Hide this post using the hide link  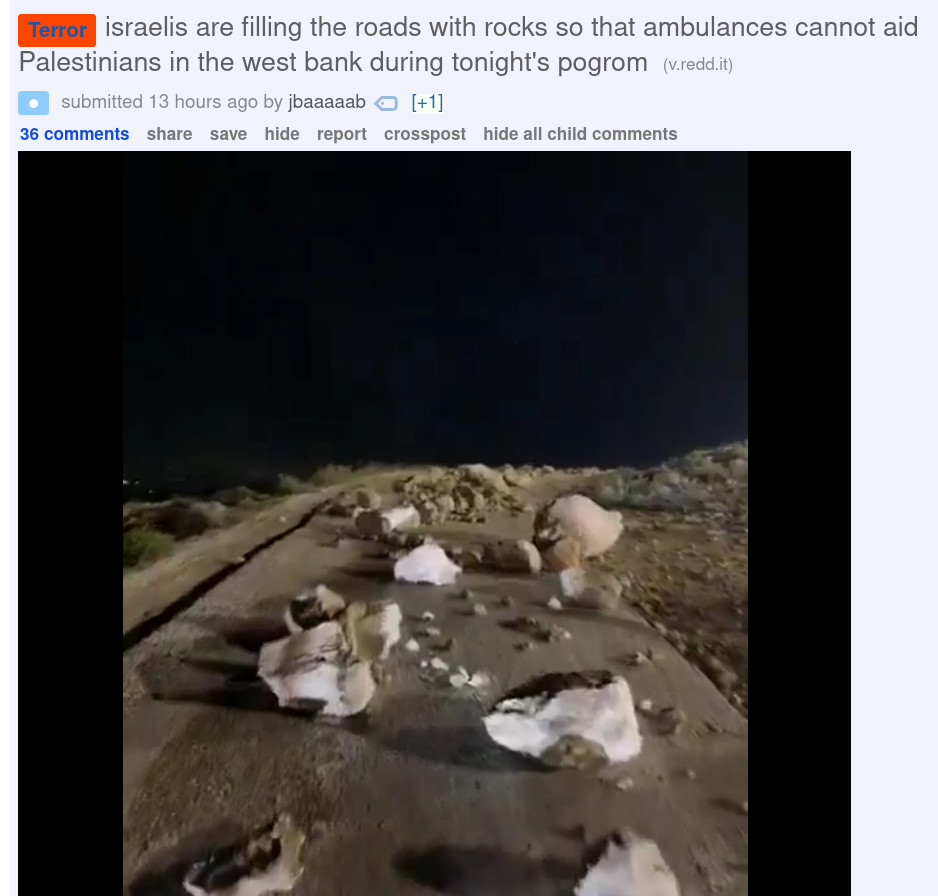click(x=282, y=134)
